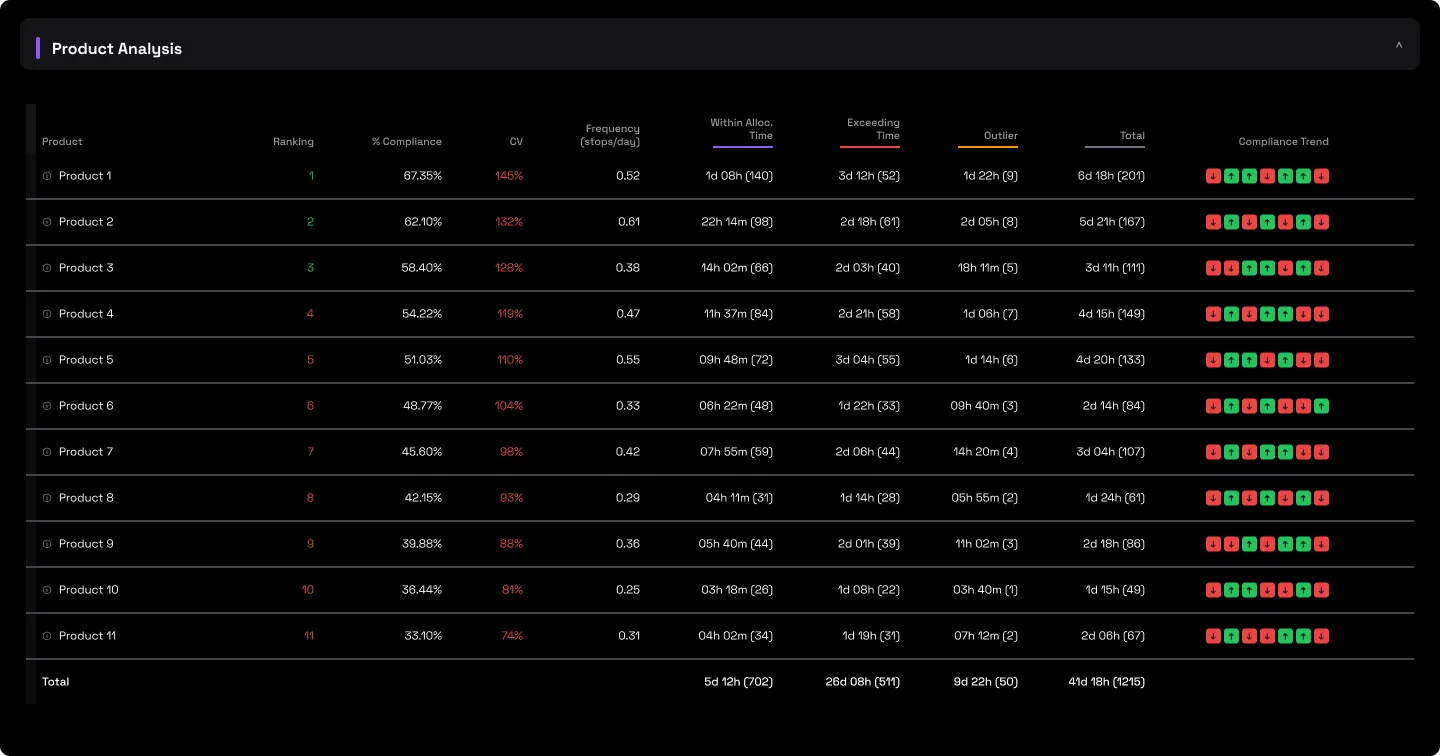1440x756 pixels.
Task: Click compliance value 33.10%
Action: point(423,636)
